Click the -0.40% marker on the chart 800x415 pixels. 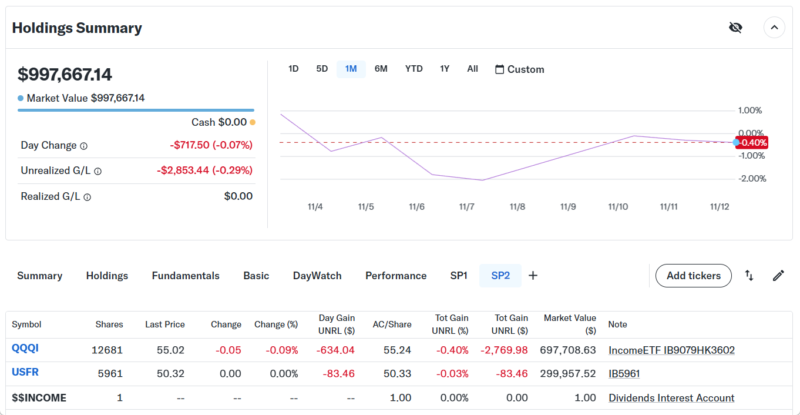[x=751, y=142]
